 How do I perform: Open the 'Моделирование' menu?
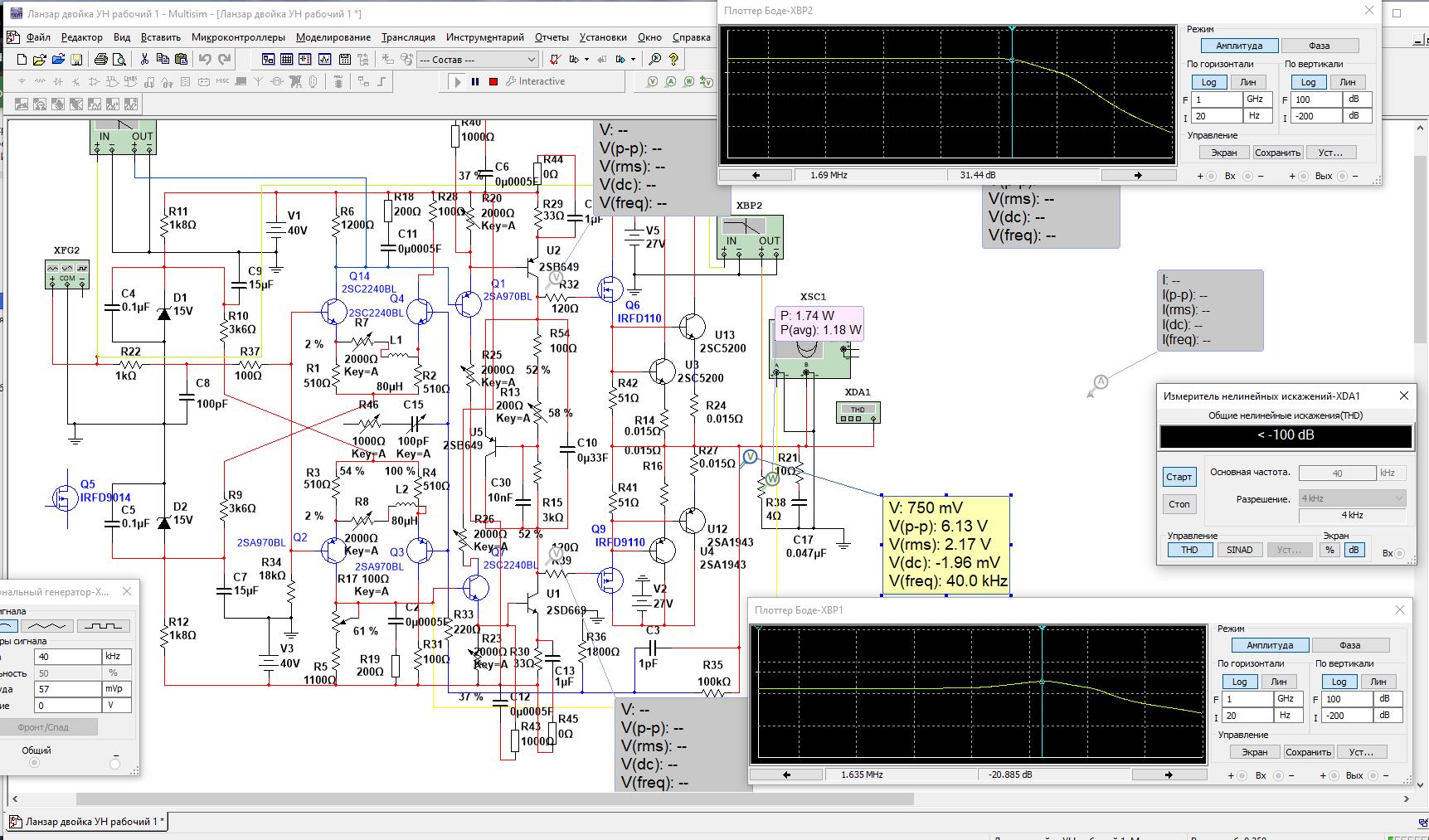(x=333, y=37)
